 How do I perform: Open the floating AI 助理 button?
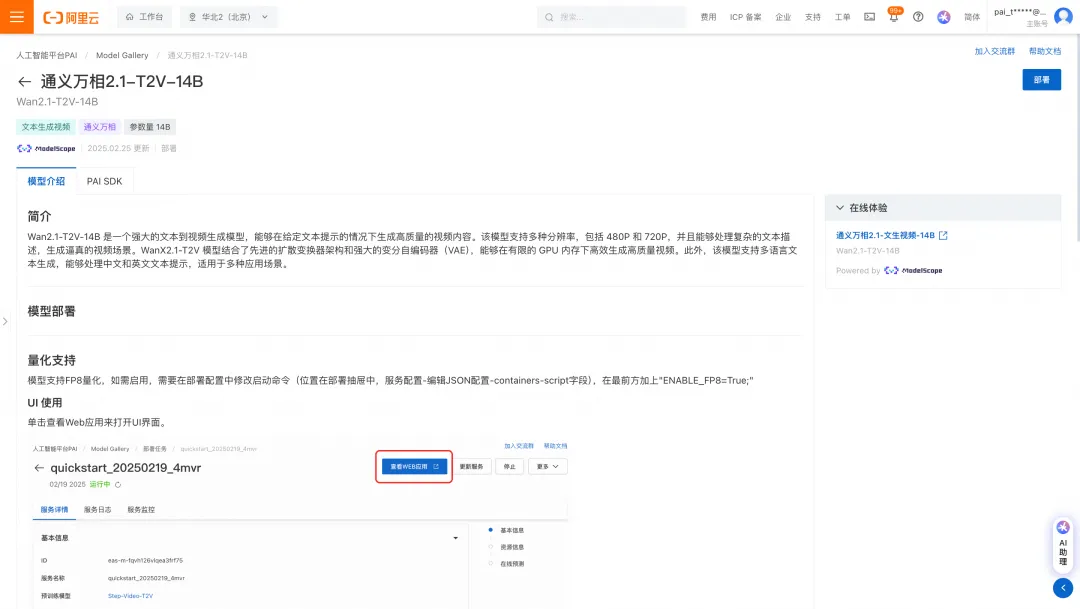click(1063, 545)
